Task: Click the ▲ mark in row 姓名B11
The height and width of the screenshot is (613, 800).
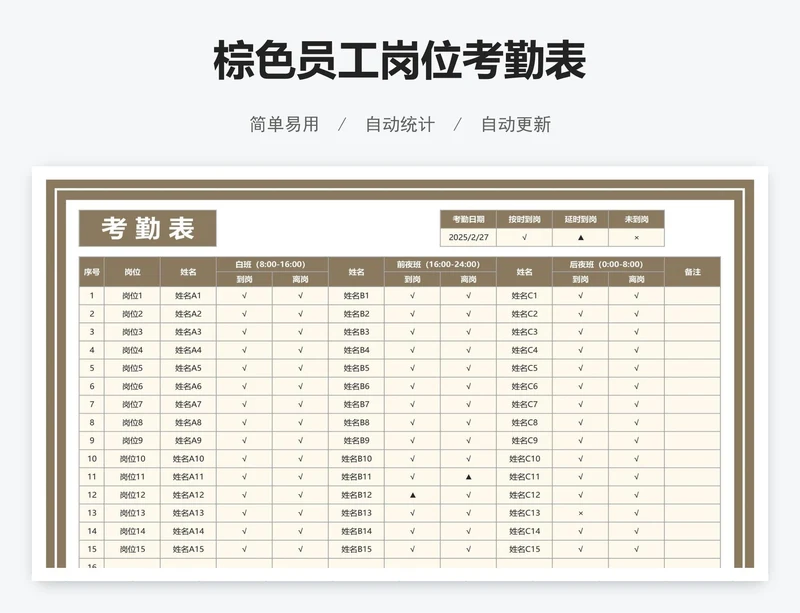Action: click(468, 477)
